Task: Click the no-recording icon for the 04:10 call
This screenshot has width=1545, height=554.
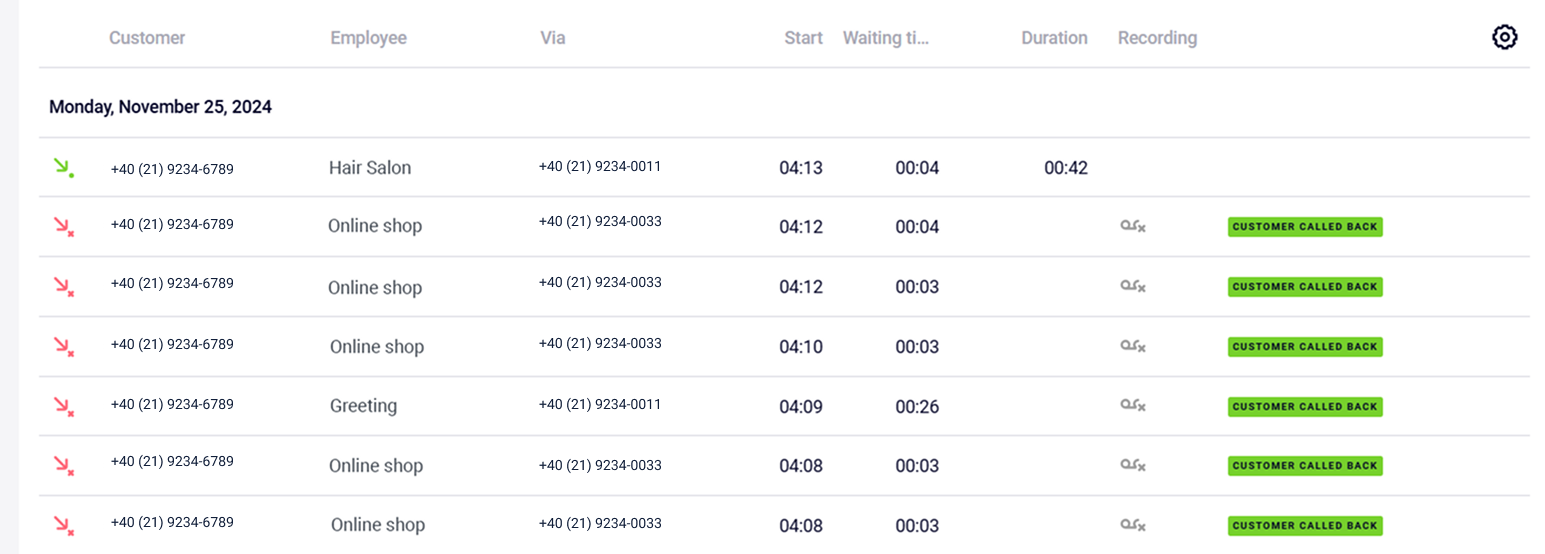Action: [x=1132, y=346]
